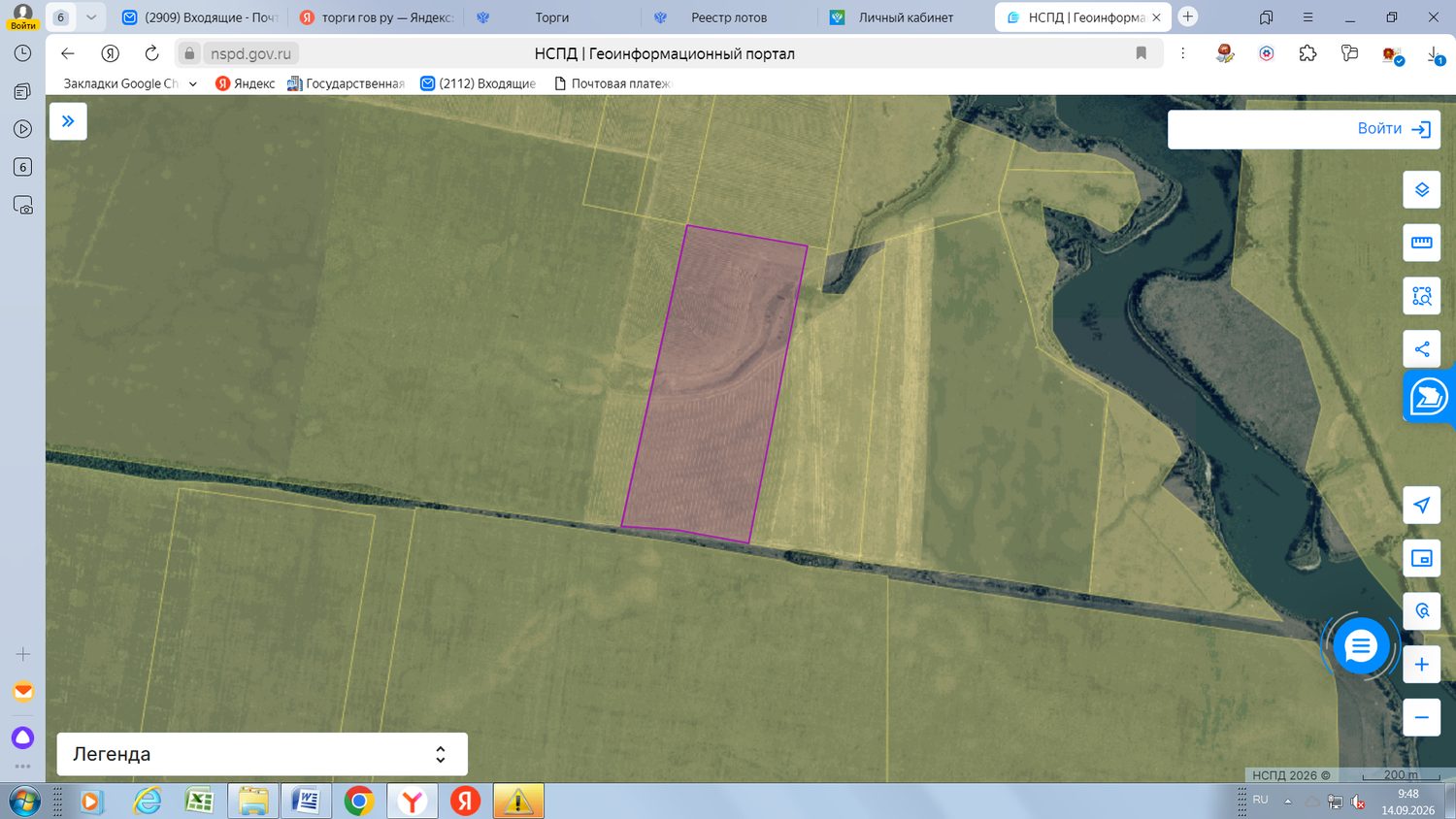Open the map layers tool
This screenshot has width=1456, height=819.
1421,189
